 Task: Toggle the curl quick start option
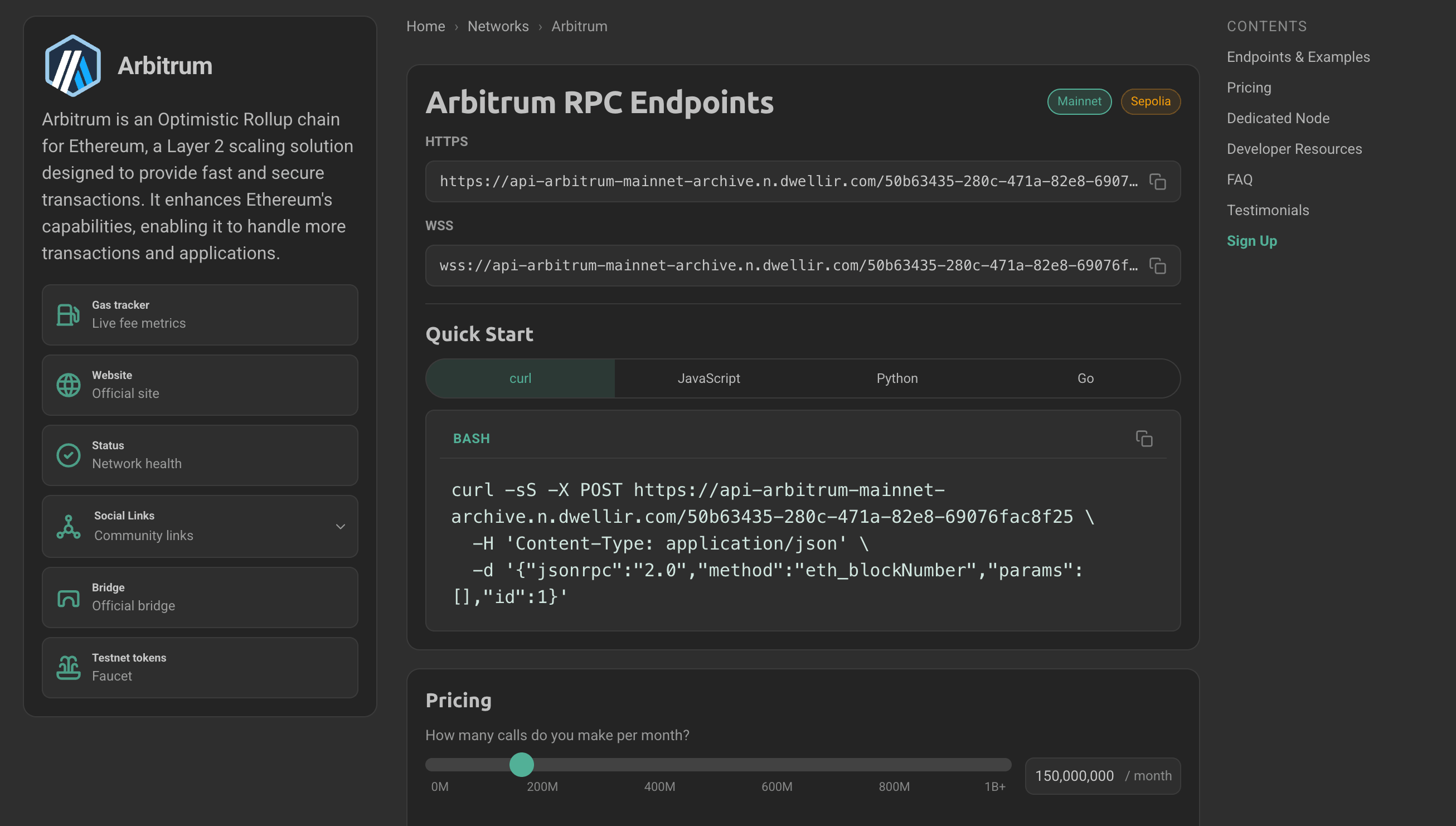click(520, 378)
